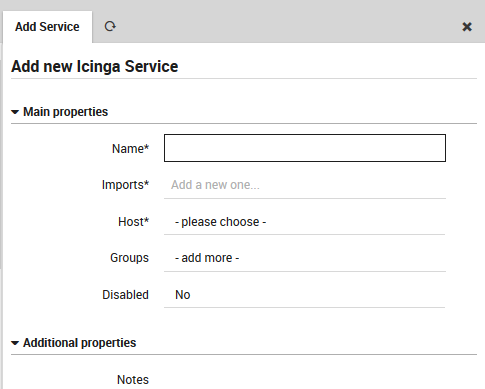This screenshot has height=389, width=485.
Task: Click the Notes field label
Action: pos(133,379)
